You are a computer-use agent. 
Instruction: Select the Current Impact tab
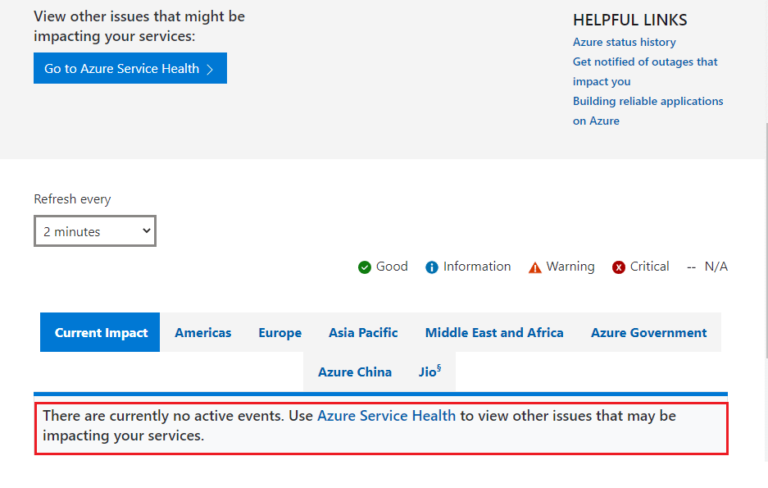click(101, 333)
